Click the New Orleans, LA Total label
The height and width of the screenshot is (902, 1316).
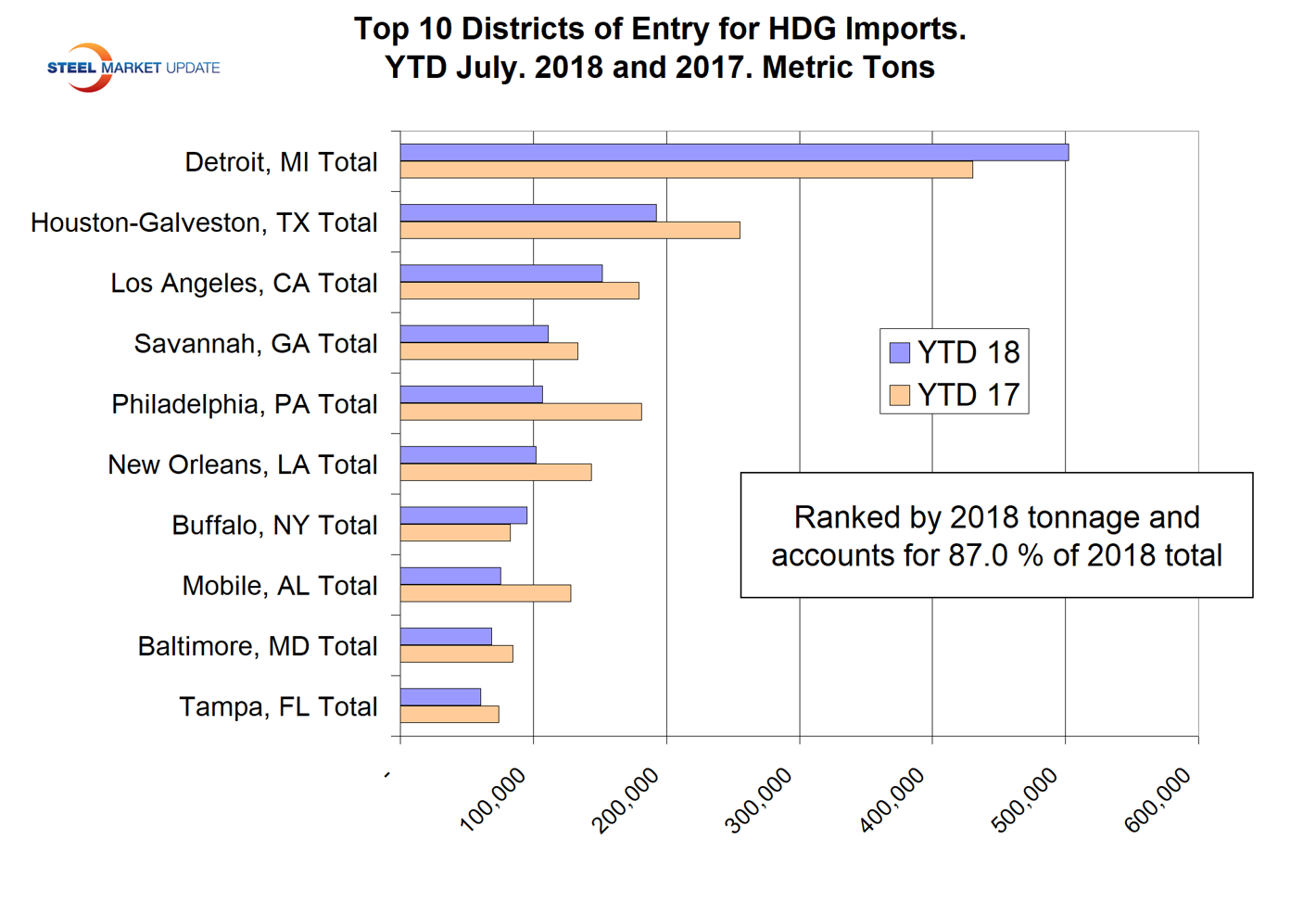point(242,465)
